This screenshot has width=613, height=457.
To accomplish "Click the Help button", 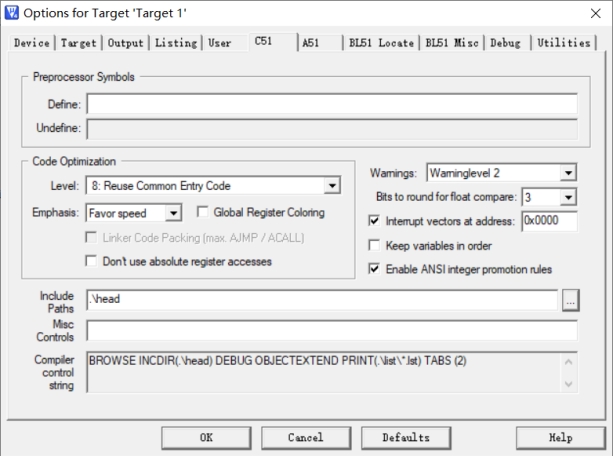I will (x=560, y=438).
